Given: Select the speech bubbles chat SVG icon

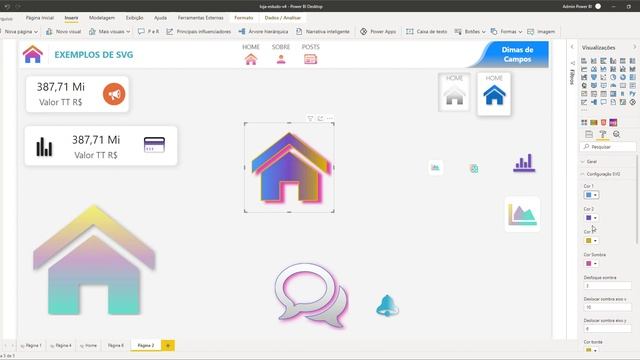Looking at the screenshot, I should coord(311,296).
